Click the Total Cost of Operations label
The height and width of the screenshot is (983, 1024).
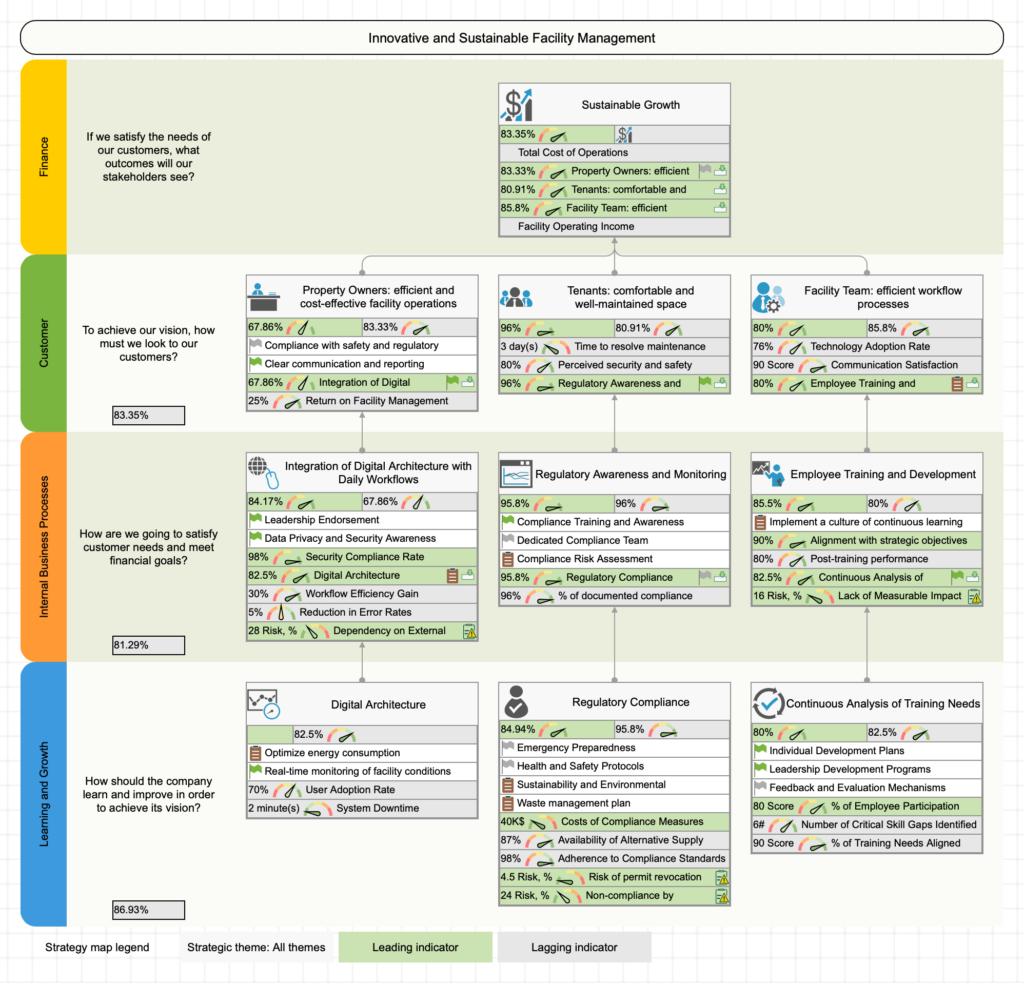(613, 152)
